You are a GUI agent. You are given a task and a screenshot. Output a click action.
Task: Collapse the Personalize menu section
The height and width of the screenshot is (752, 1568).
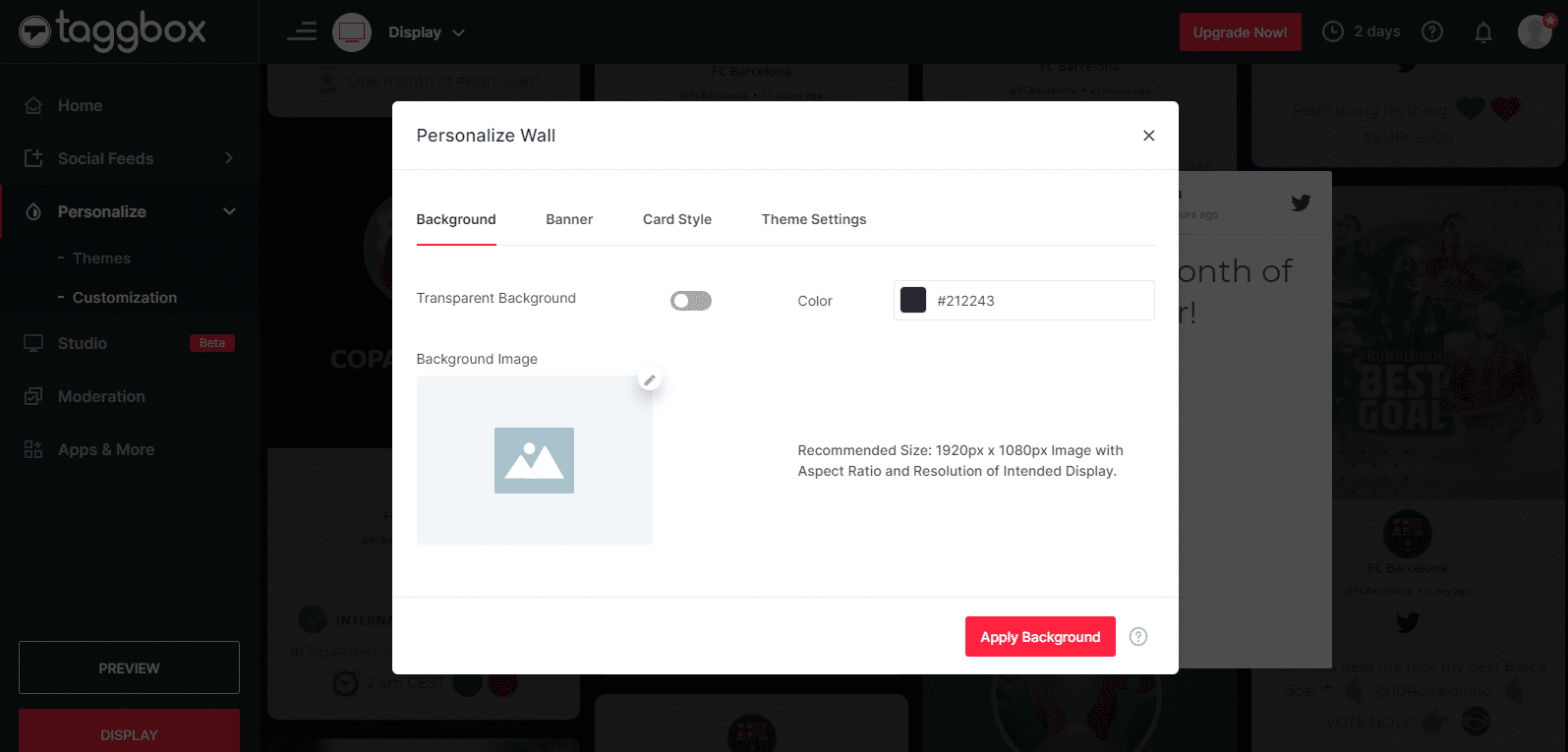pos(229,211)
